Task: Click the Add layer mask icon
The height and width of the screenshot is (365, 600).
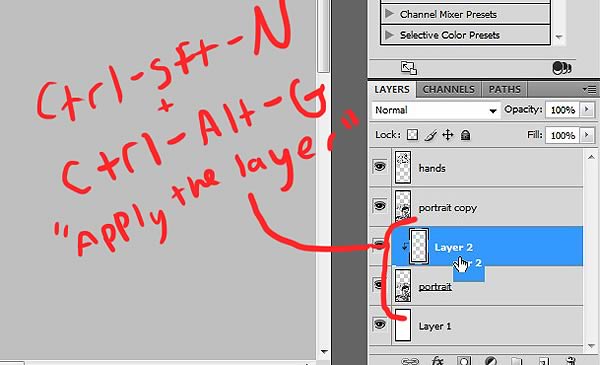Action: click(464, 361)
